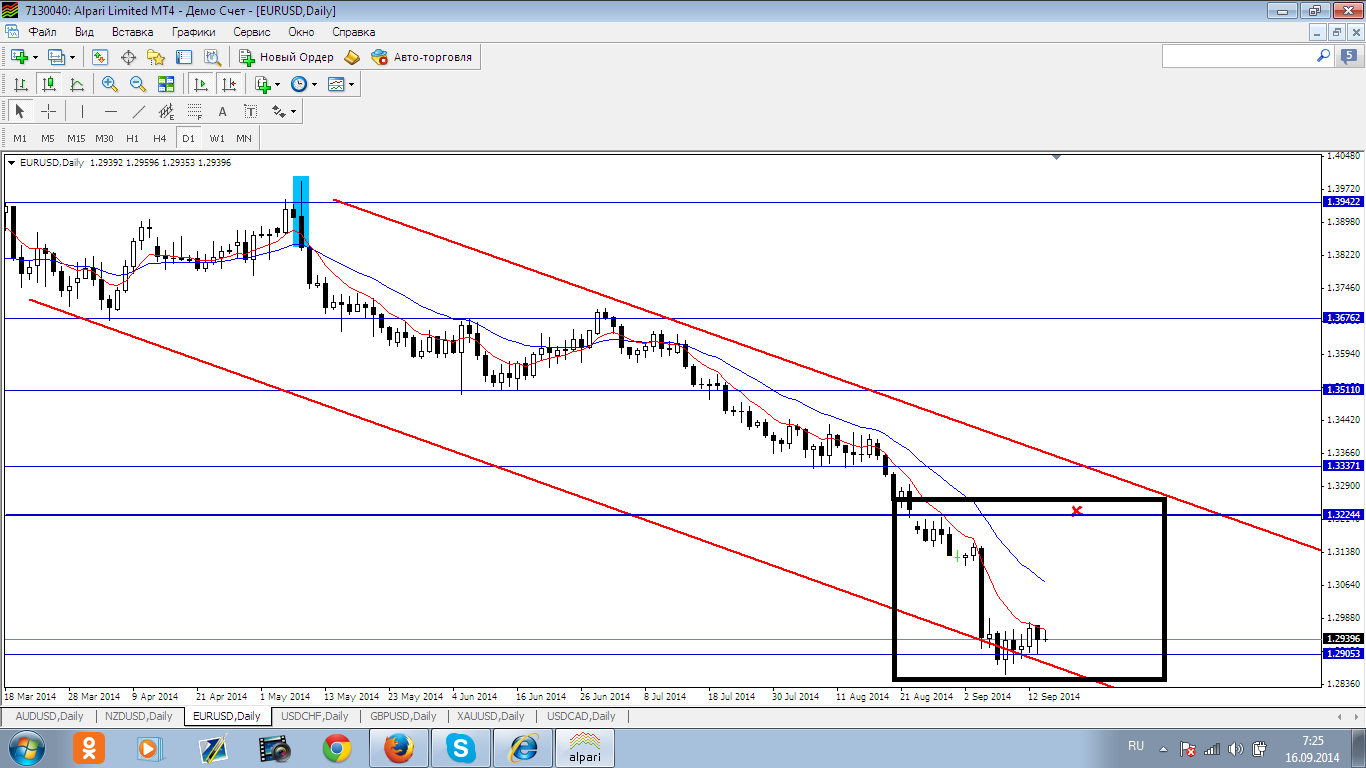Set timeframe to W1
Screen dimensions: 1366x768
pos(217,138)
